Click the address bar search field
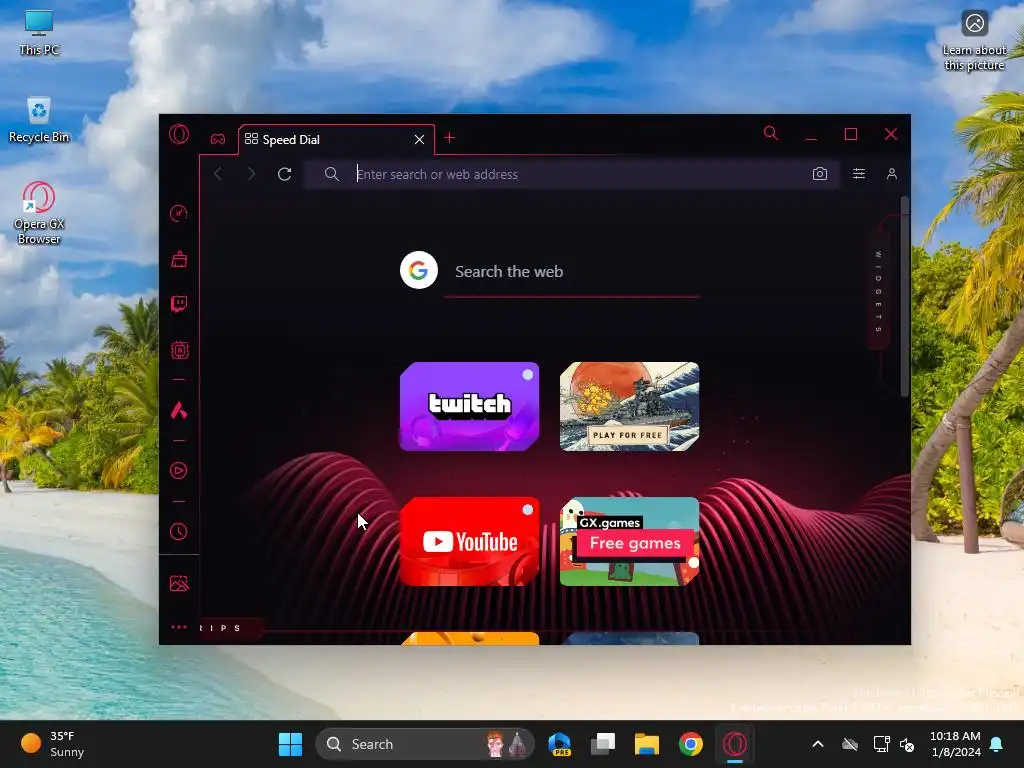The width and height of the screenshot is (1024, 768). [571, 174]
